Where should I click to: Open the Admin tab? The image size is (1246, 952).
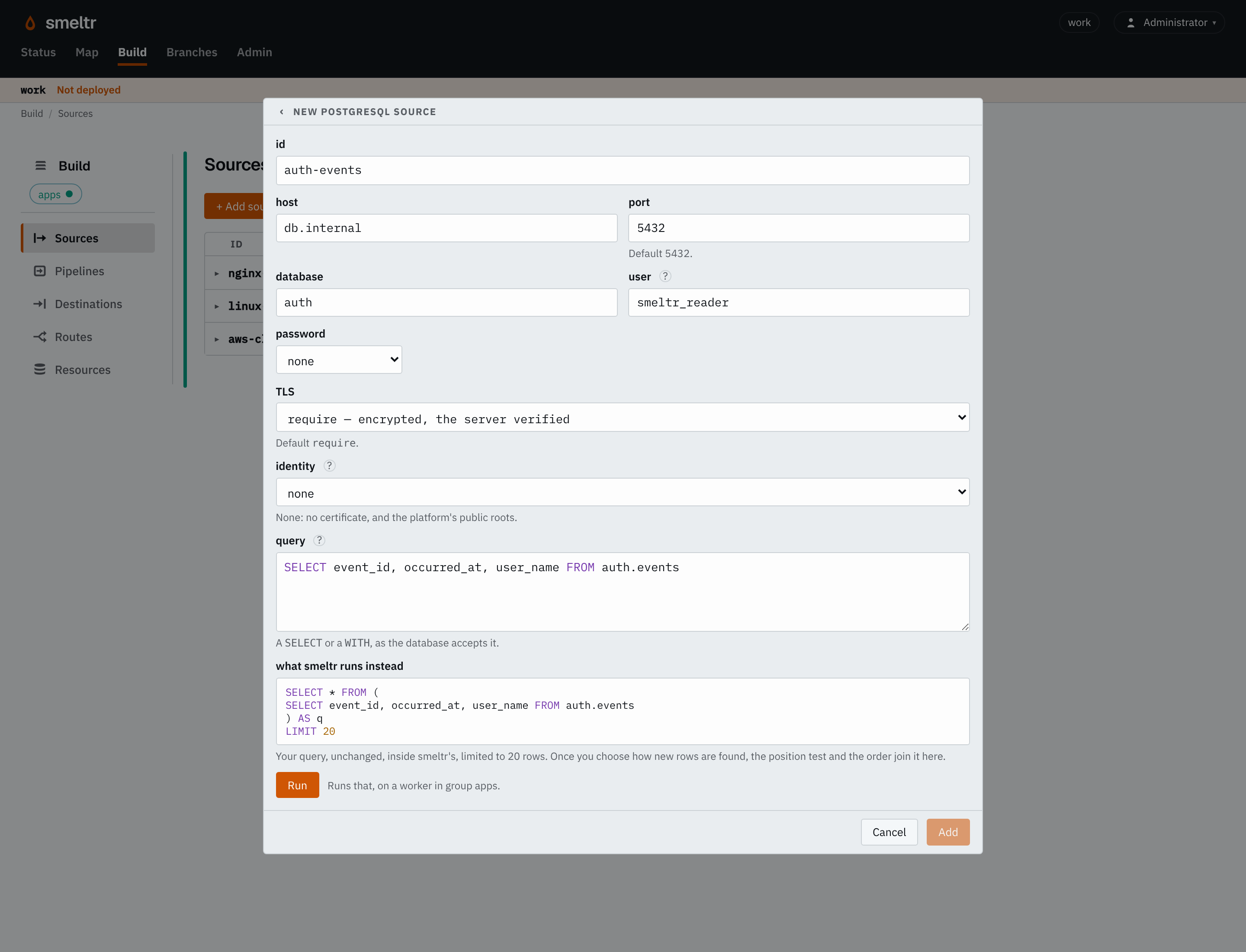(254, 52)
